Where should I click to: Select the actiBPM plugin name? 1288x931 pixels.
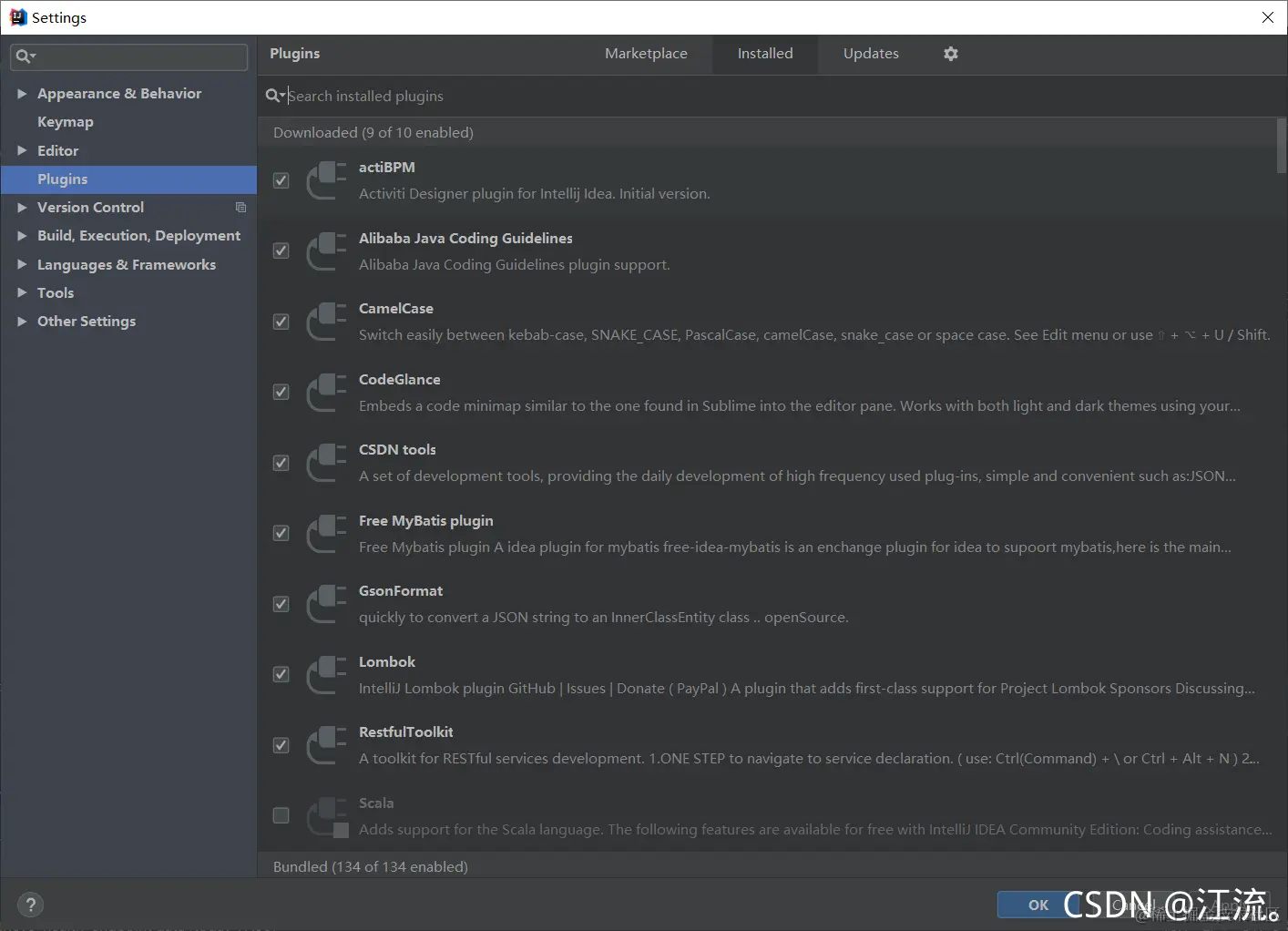point(387,167)
